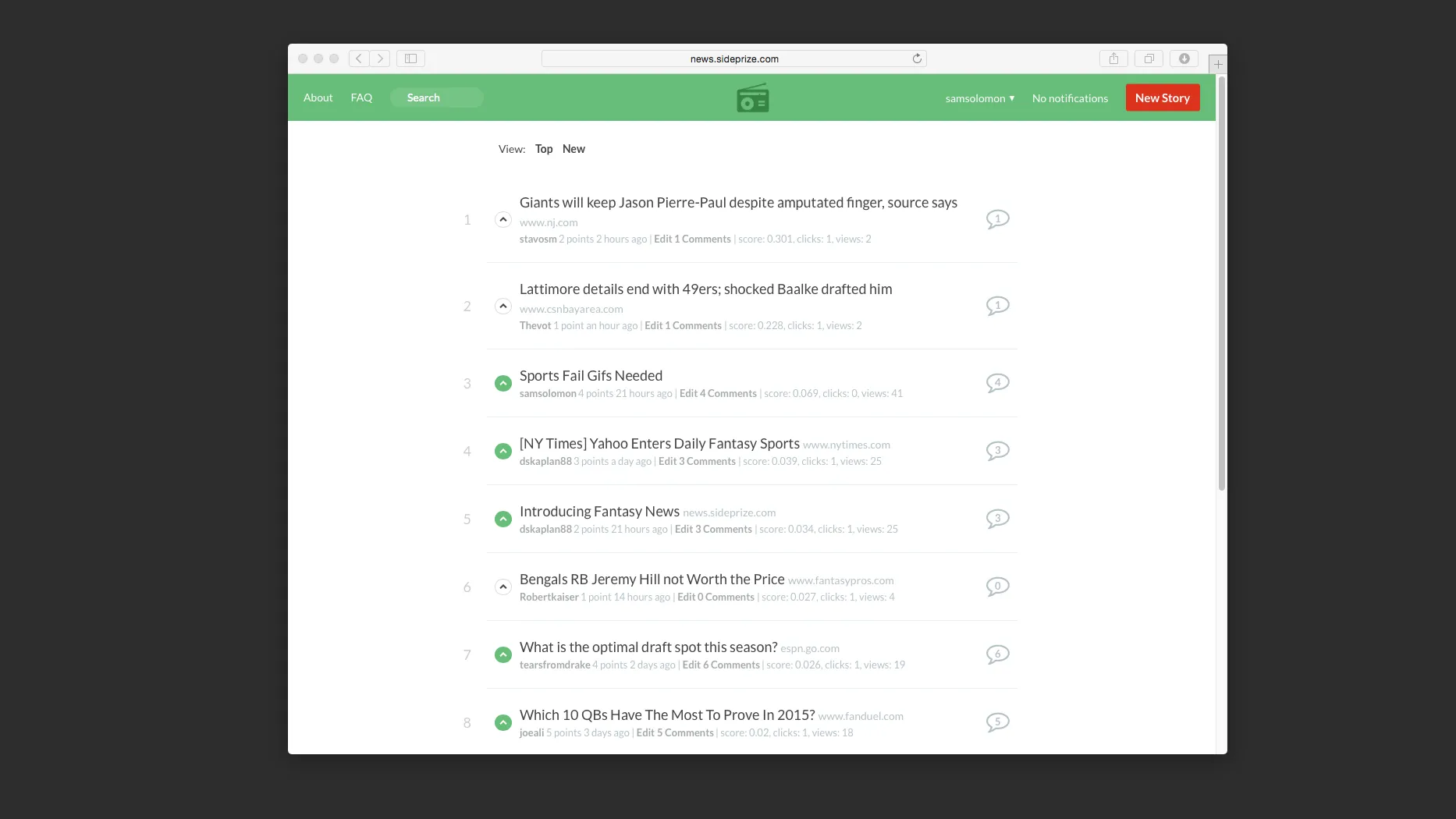1456x819 pixels.
Task: Open the Lattimore 49ers story link
Action: click(705, 289)
